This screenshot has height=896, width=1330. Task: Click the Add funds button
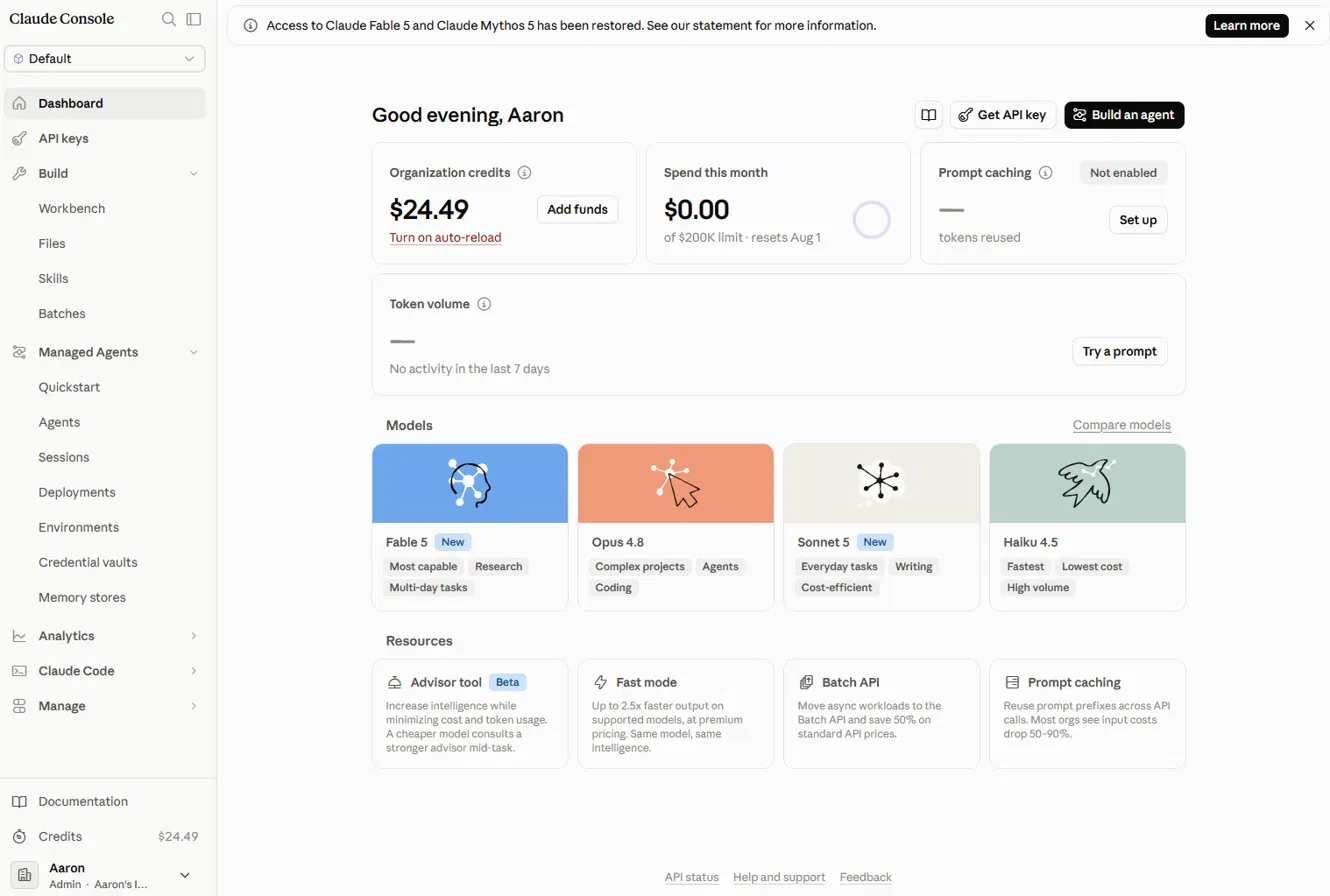(577, 209)
